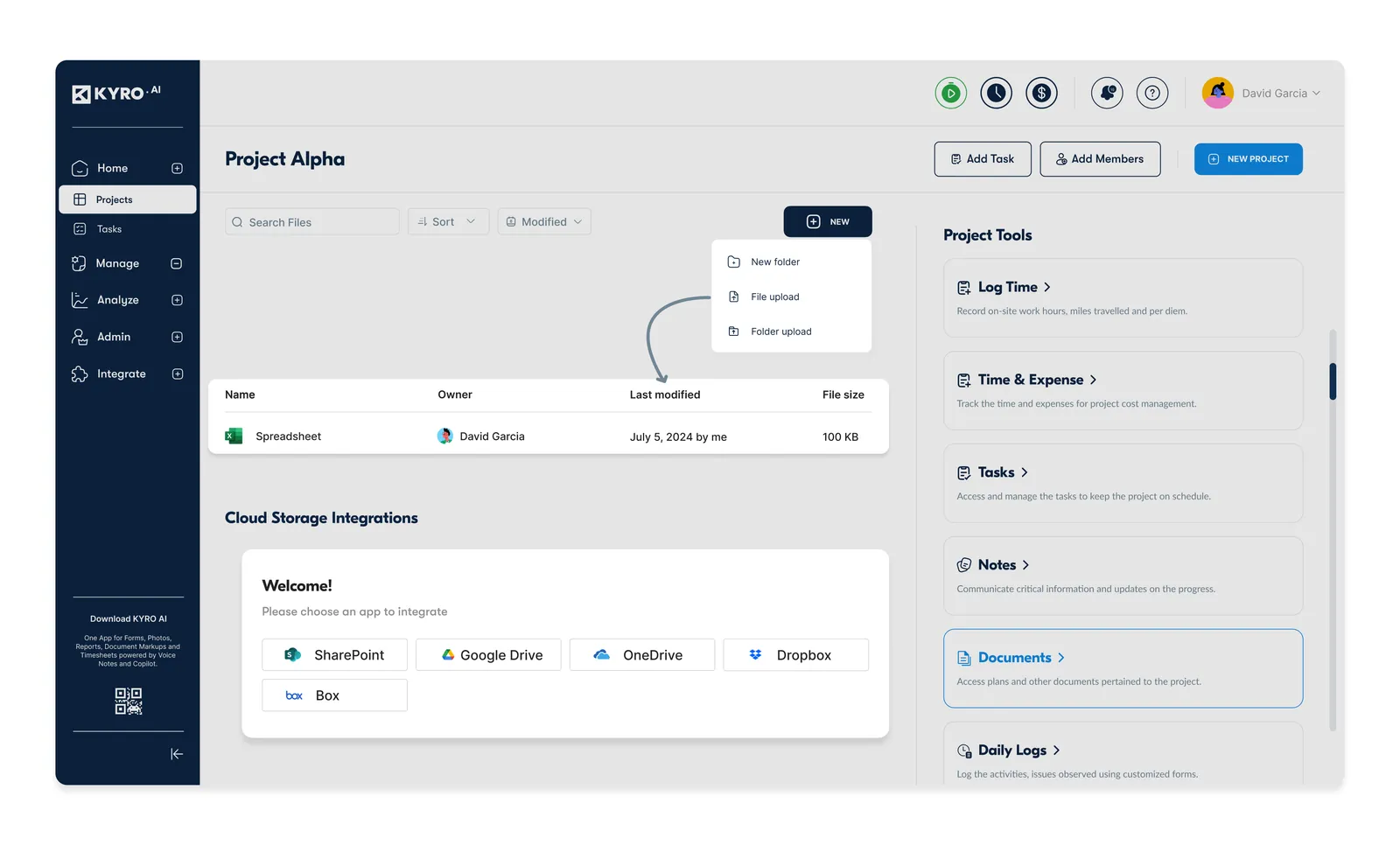
Task: Click the Project Tools scrollbar thumb
Action: (x=1333, y=381)
